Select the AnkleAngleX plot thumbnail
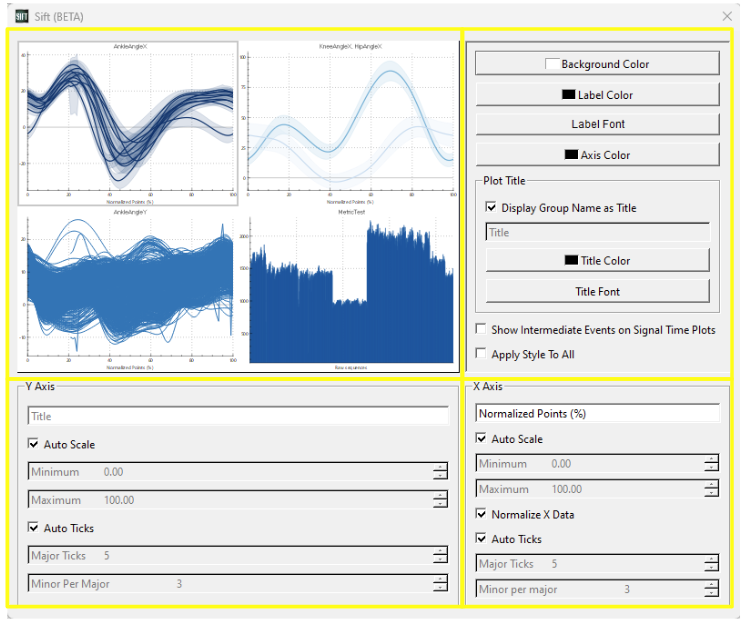 point(128,122)
